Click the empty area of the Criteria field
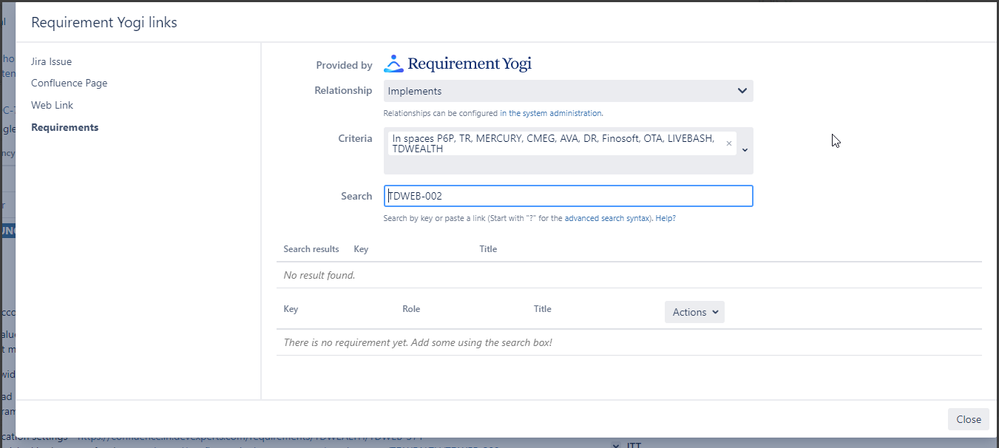This screenshot has height=448, width=999. [x=561, y=165]
